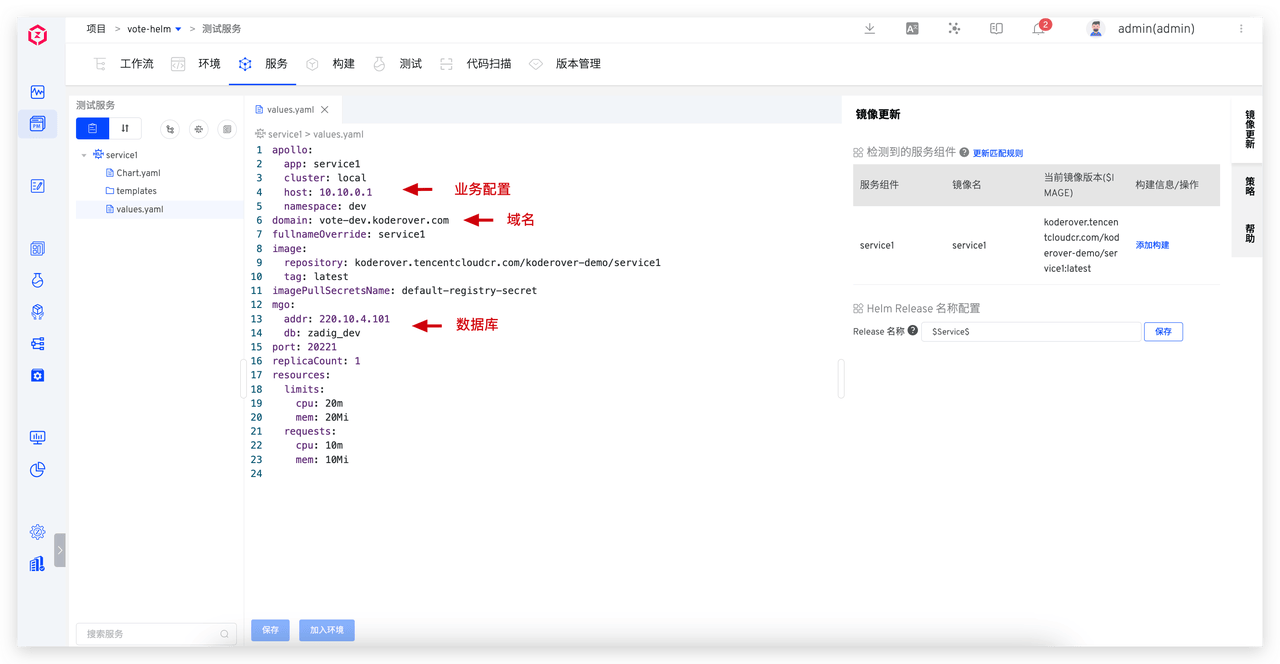The height and width of the screenshot is (664, 1280).
Task: Toggle the sort view button next to list view
Action: pos(125,128)
